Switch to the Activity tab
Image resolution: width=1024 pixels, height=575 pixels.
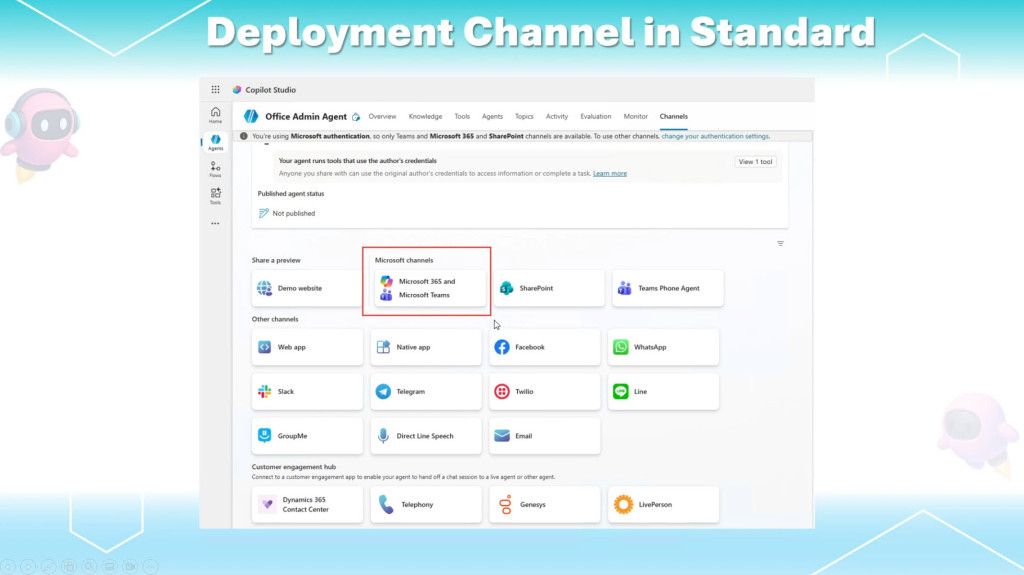[556, 116]
